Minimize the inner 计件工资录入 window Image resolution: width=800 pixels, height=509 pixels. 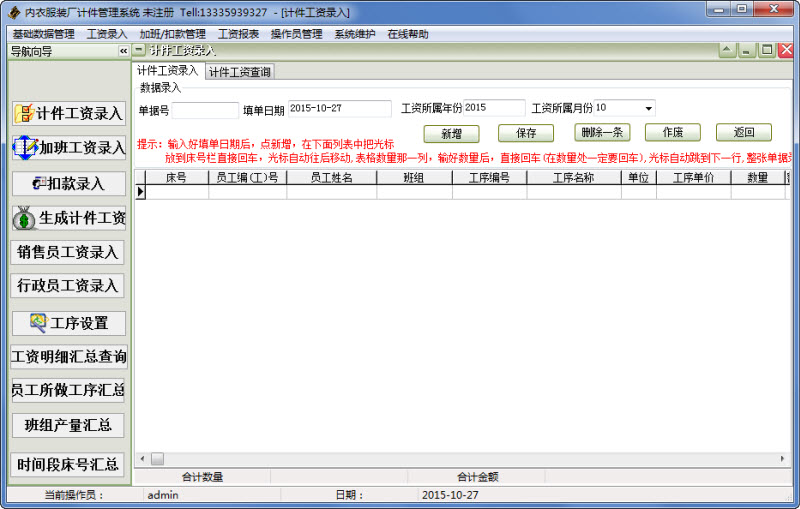[x=747, y=50]
